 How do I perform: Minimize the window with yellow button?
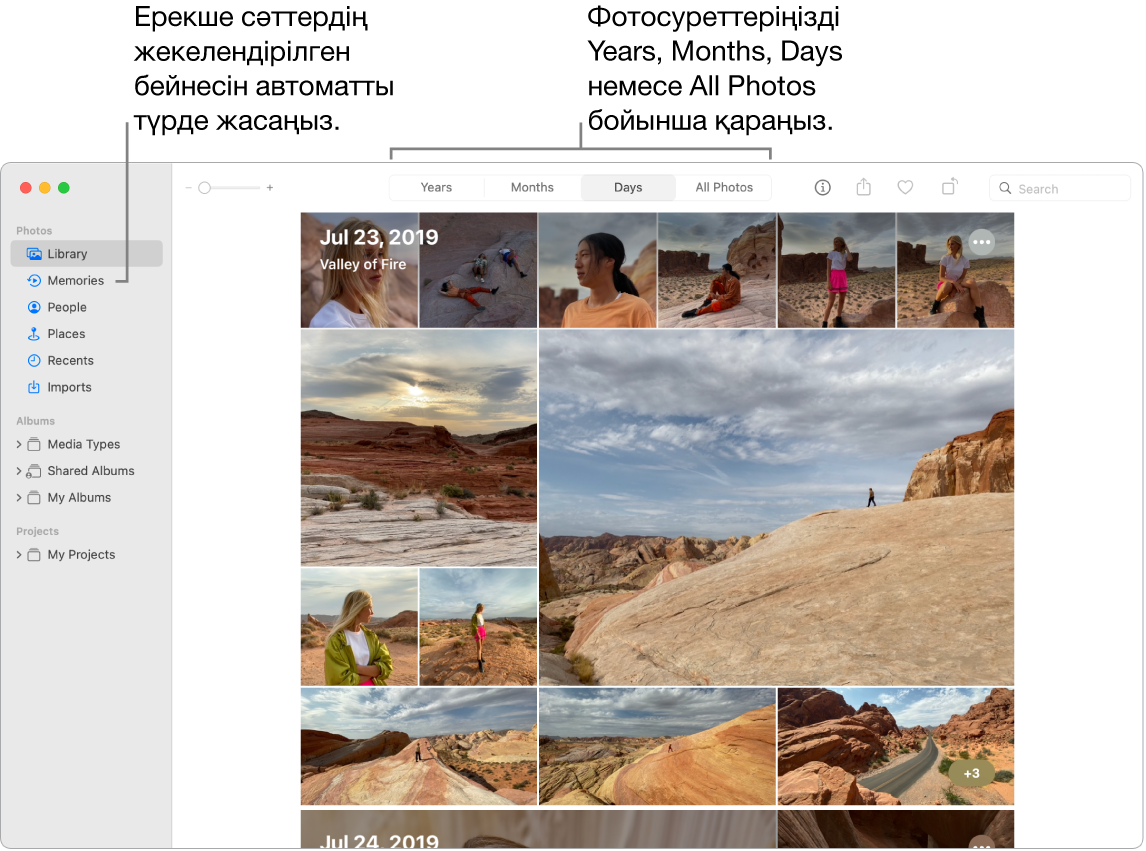45,188
